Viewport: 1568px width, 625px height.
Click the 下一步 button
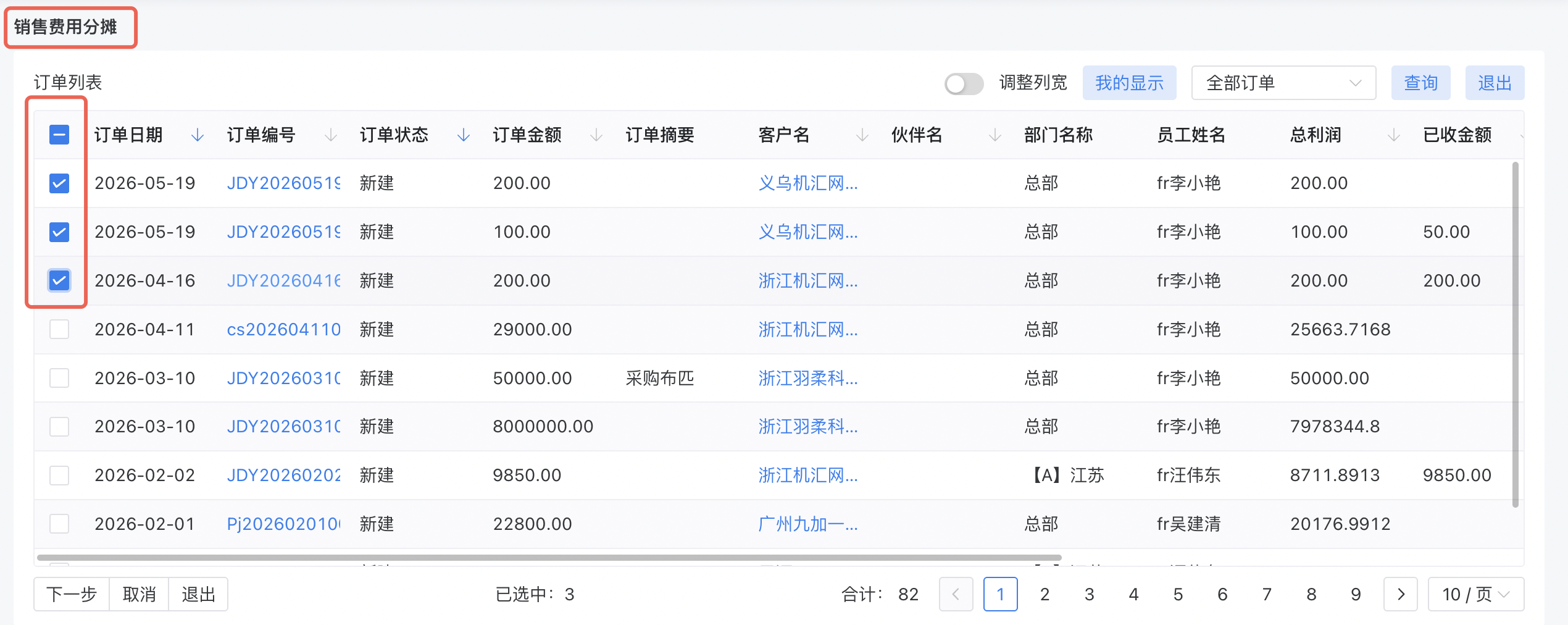(72, 594)
